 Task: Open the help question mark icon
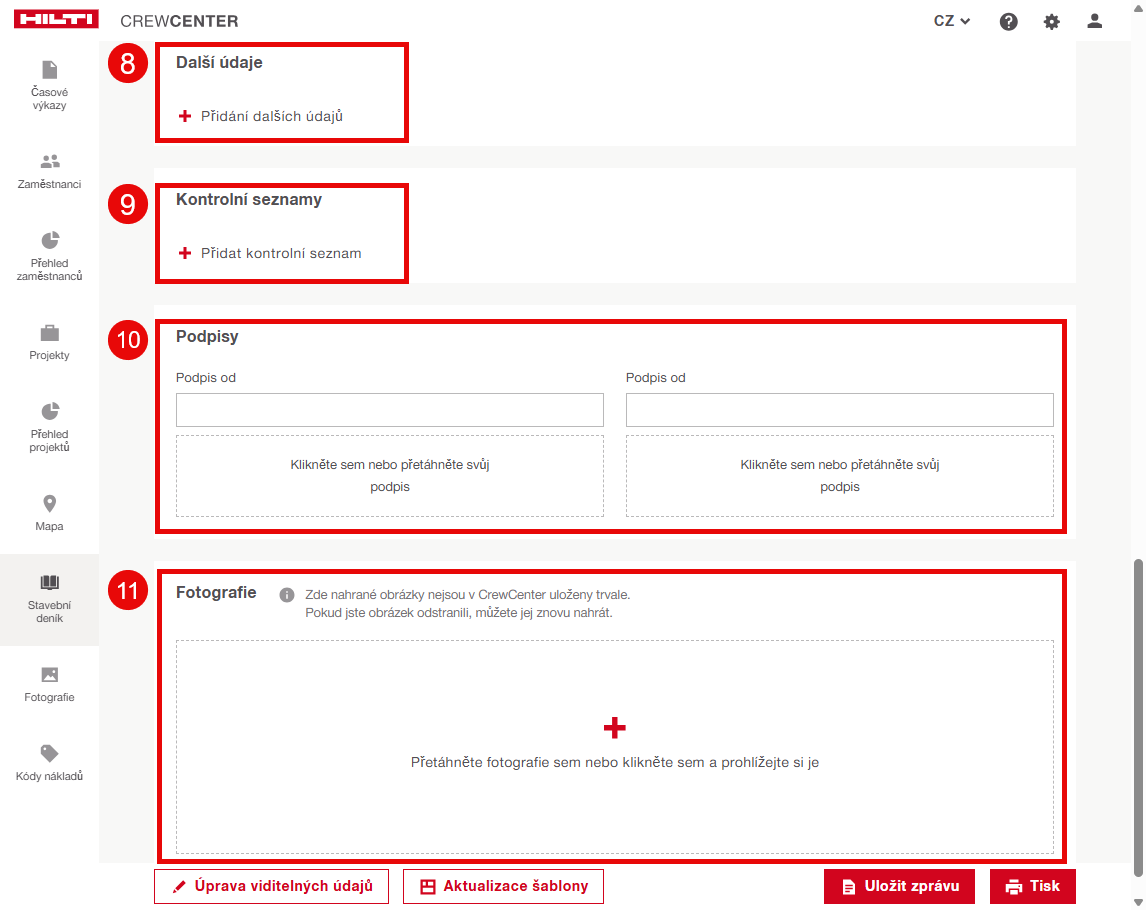[x=1008, y=21]
